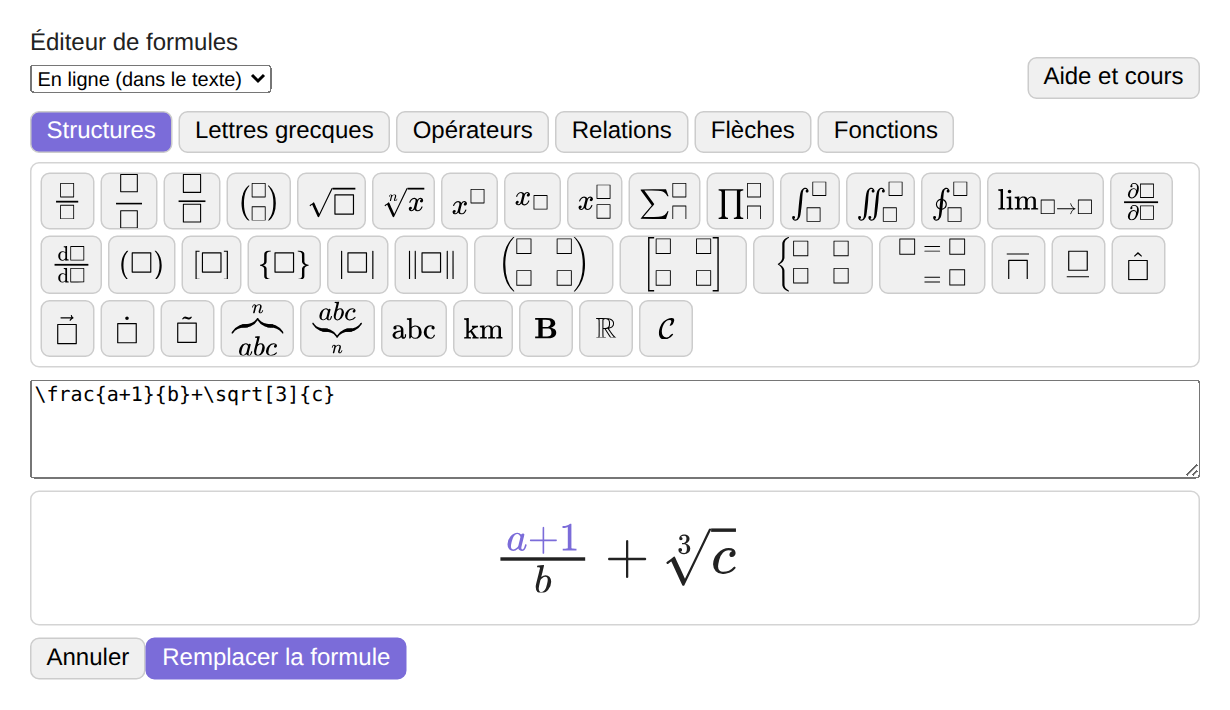Click Remplacer la formule button
This screenshot has width=1230, height=710.
(x=276, y=658)
